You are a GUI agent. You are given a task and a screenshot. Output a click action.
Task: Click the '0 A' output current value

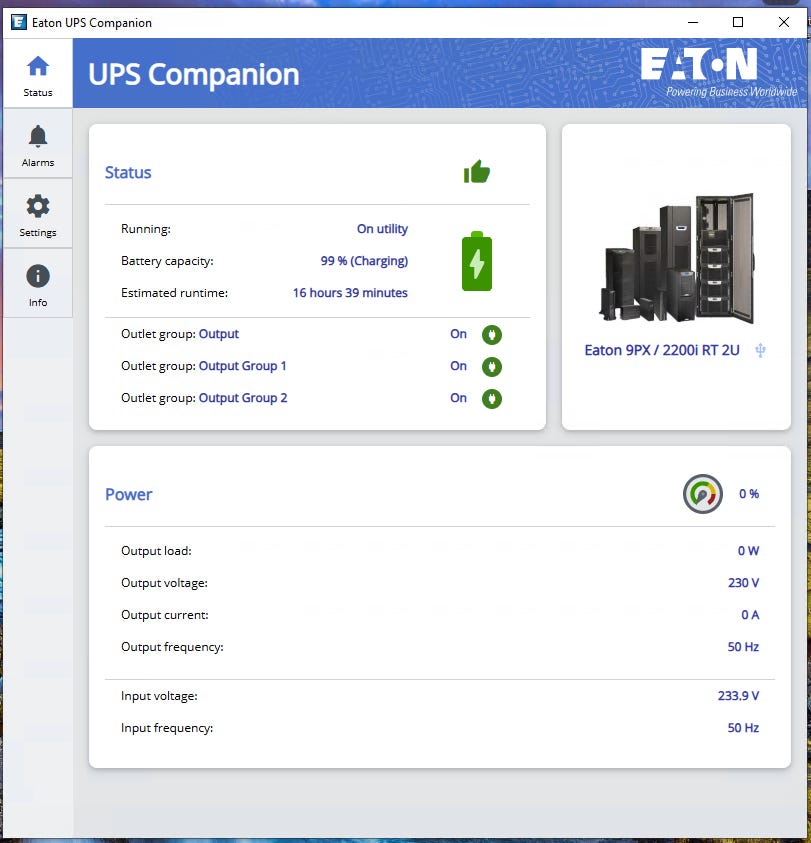click(x=750, y=615)
